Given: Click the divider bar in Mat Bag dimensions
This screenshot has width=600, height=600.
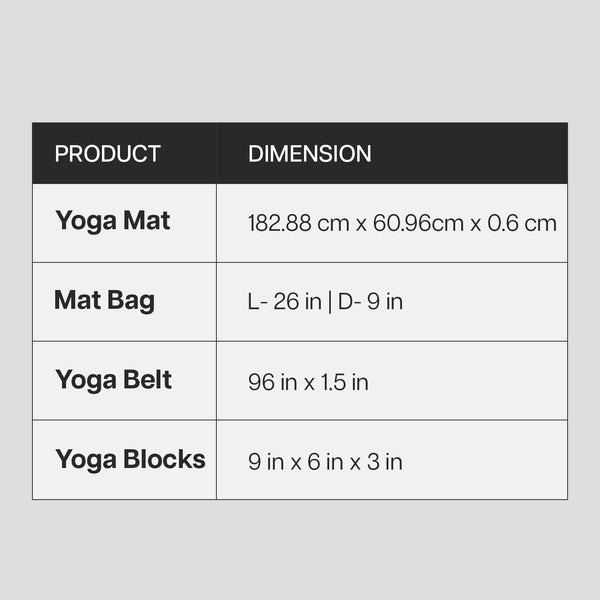Looking at the screenshot, I should click(x=330, y=302).
